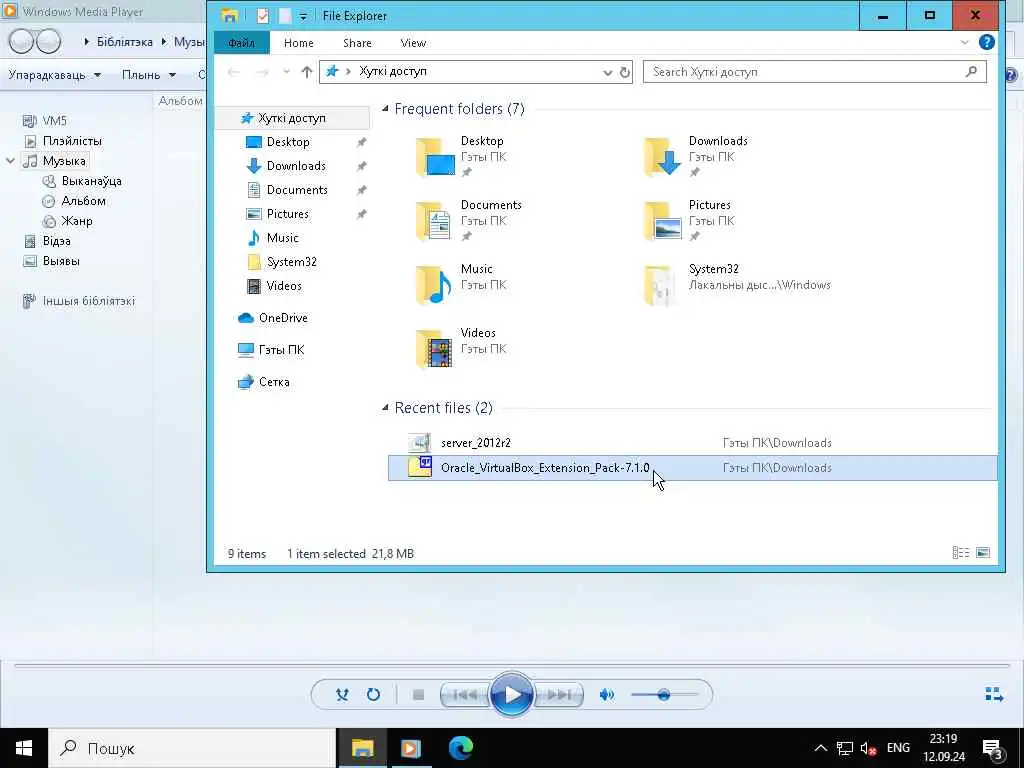
Task: Toggle repeat in Windows Media Player
Action: tap(373, 695)
